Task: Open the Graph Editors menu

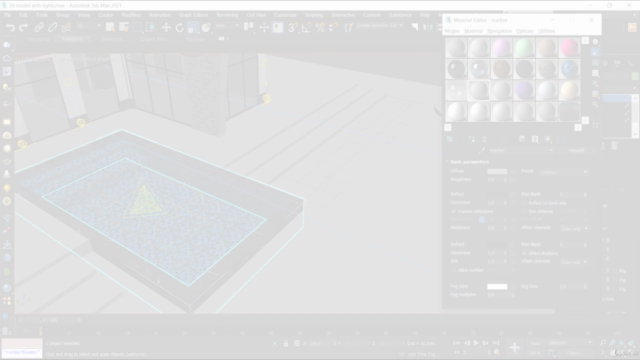Action: coord(193,15)
